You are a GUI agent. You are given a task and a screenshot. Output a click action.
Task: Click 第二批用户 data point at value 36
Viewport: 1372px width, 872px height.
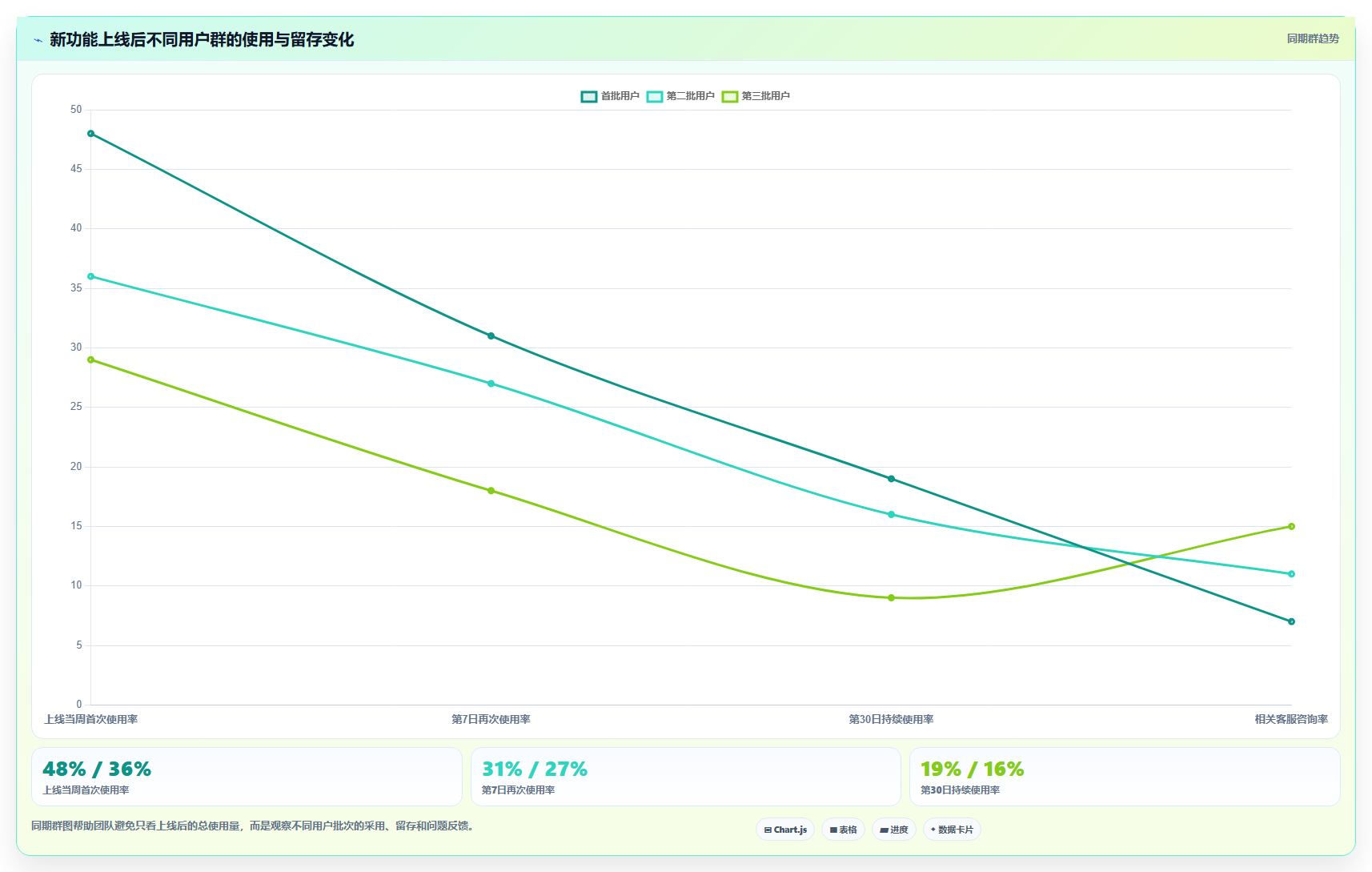[x=90, y=276]
